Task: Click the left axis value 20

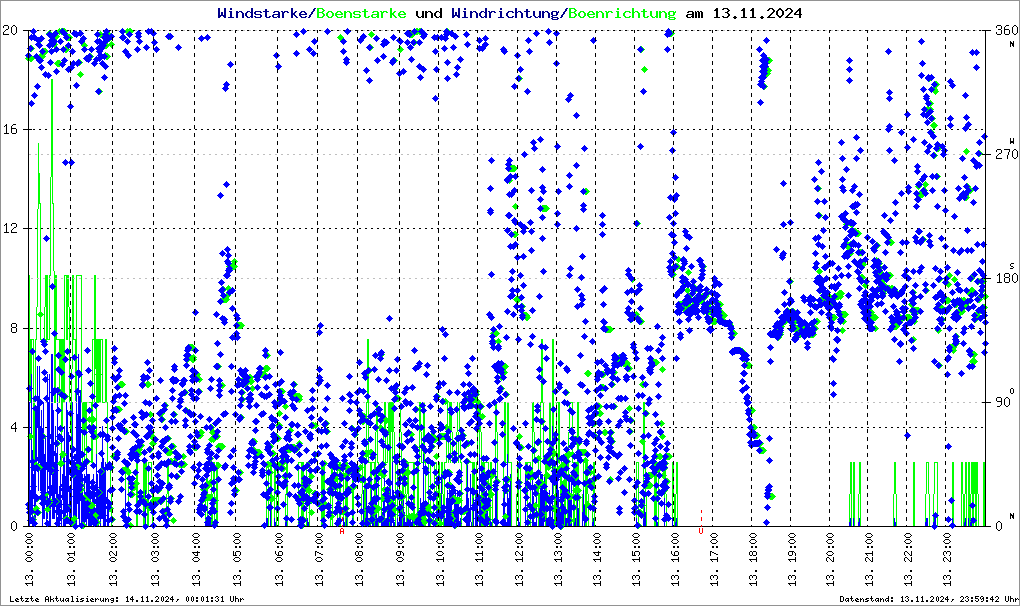Action: tap(10, 30)
